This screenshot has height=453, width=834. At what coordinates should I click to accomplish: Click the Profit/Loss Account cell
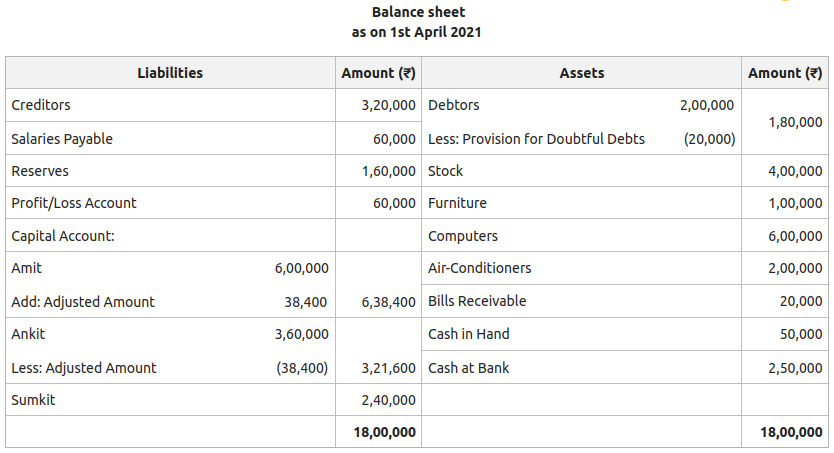74,203
